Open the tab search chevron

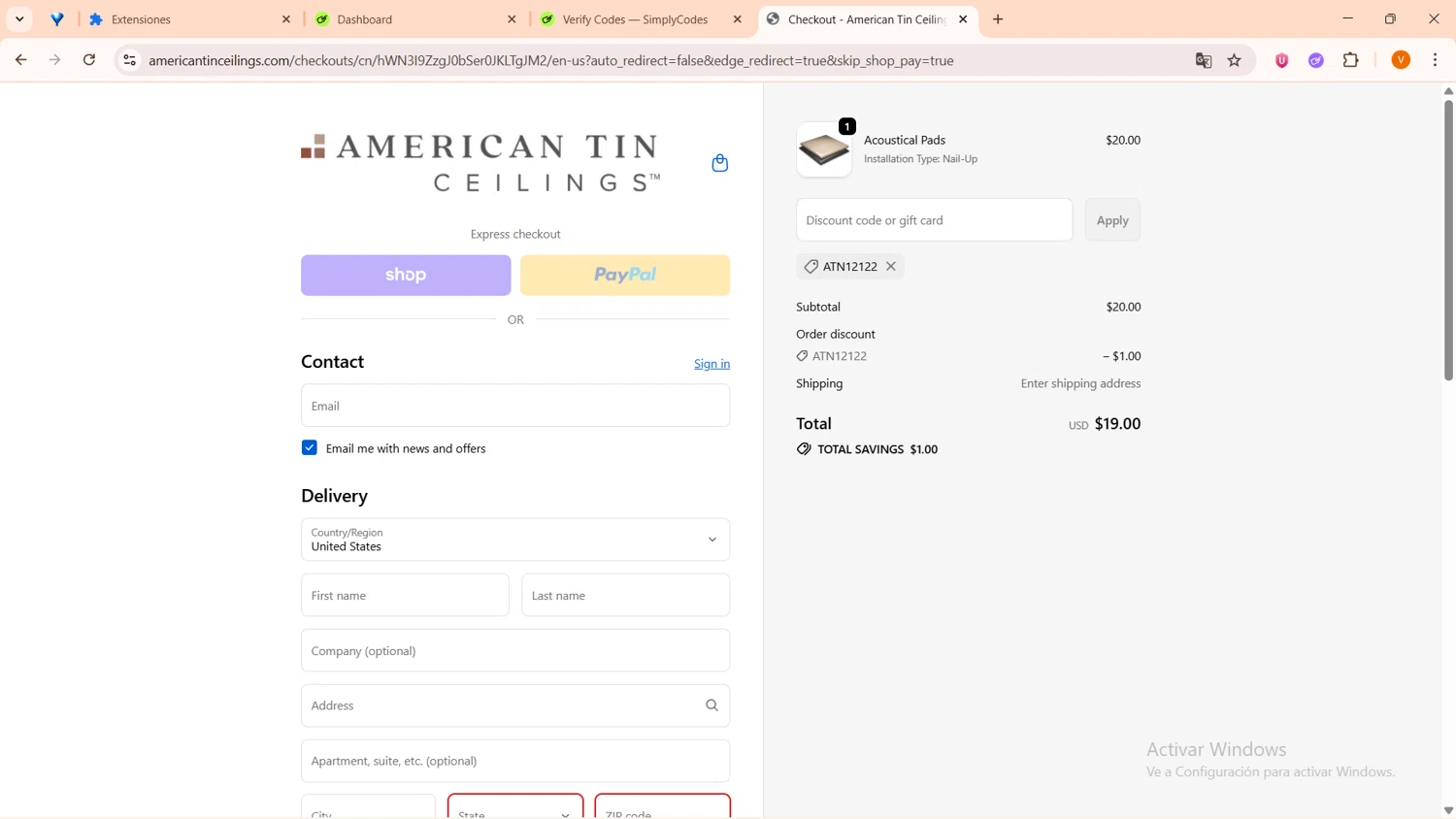(x=19, y=19)
